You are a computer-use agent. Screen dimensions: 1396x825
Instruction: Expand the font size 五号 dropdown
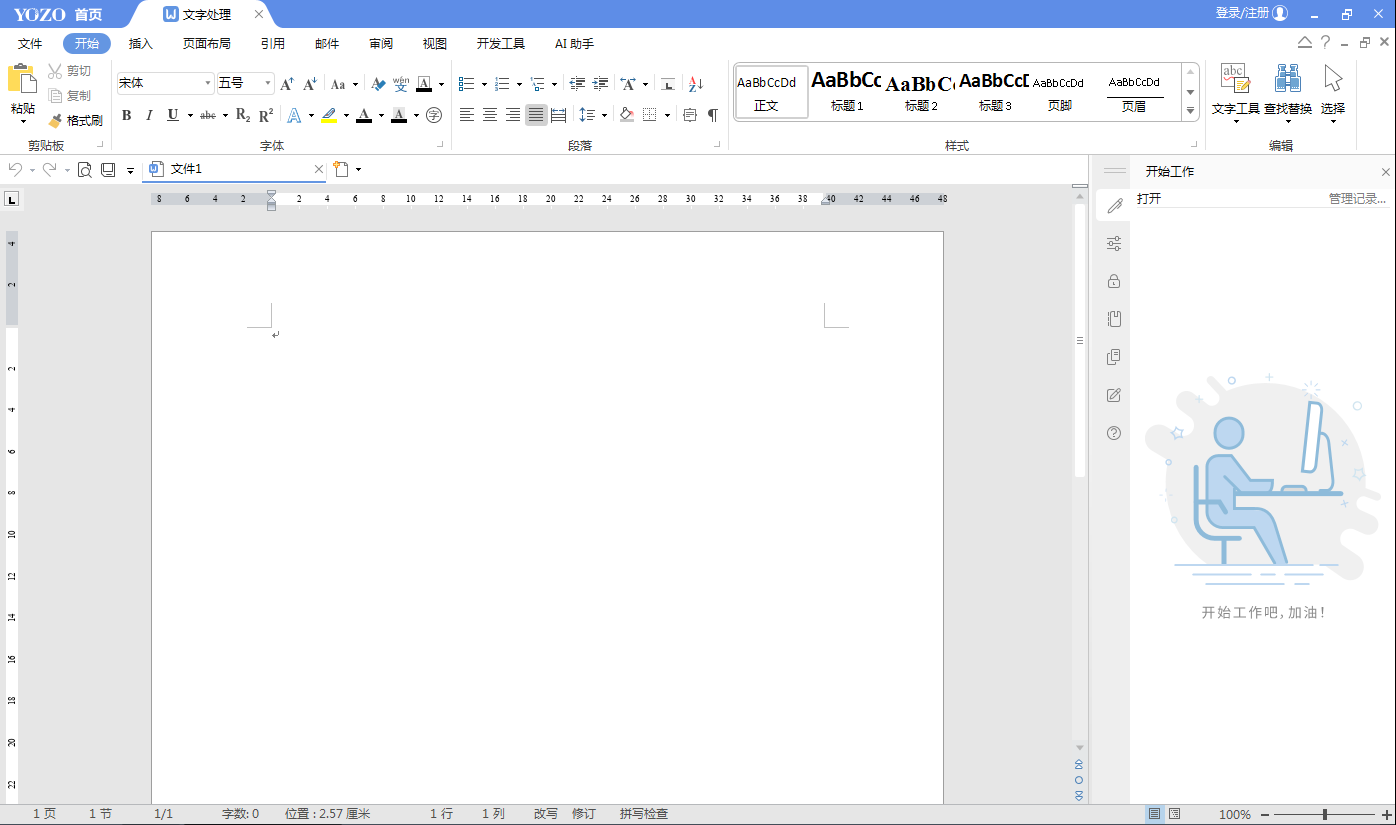268,84
